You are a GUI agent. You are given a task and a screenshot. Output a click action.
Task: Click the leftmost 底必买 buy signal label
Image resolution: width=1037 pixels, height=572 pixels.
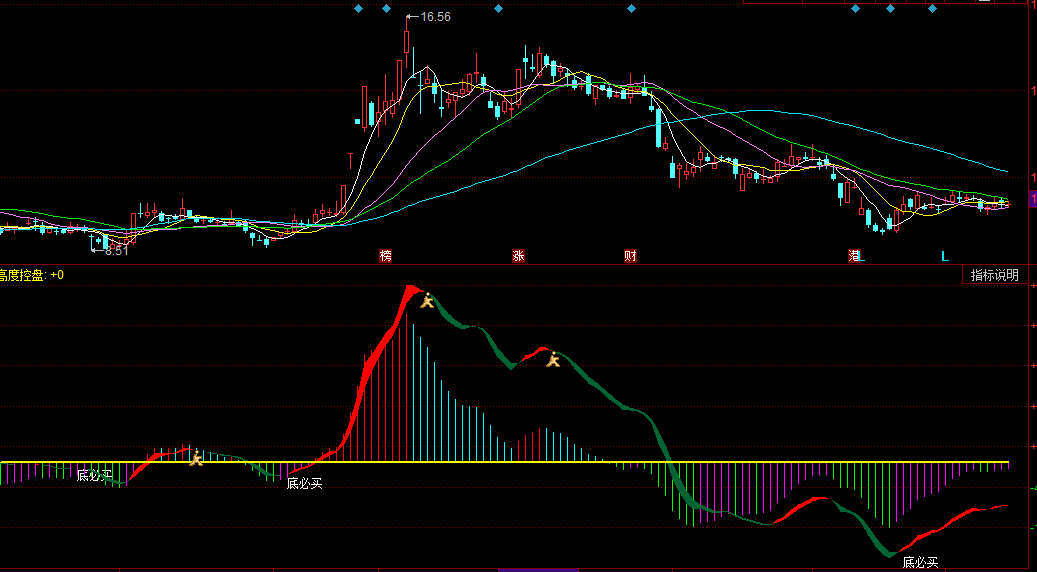[x=95, y=475]
